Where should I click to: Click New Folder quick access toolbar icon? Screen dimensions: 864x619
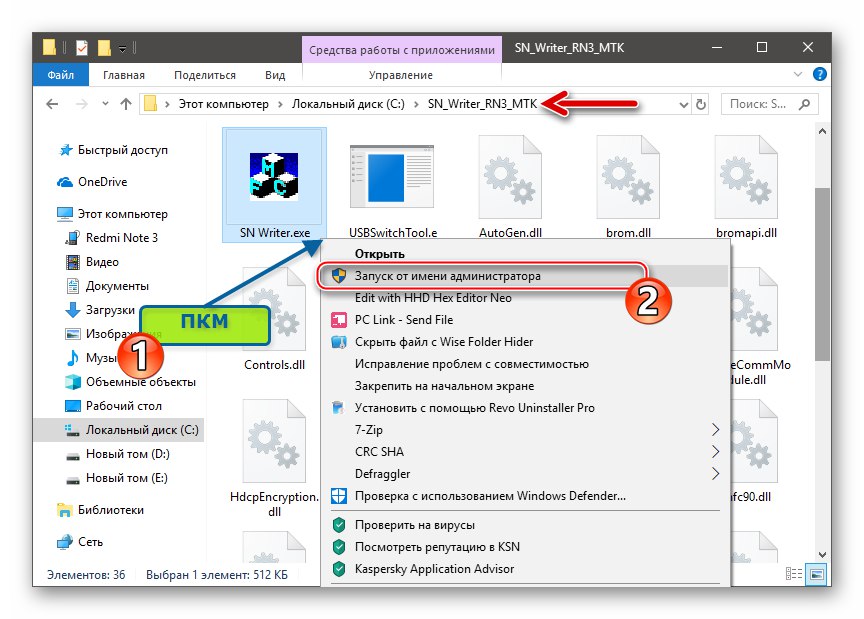tap(104, 48)
